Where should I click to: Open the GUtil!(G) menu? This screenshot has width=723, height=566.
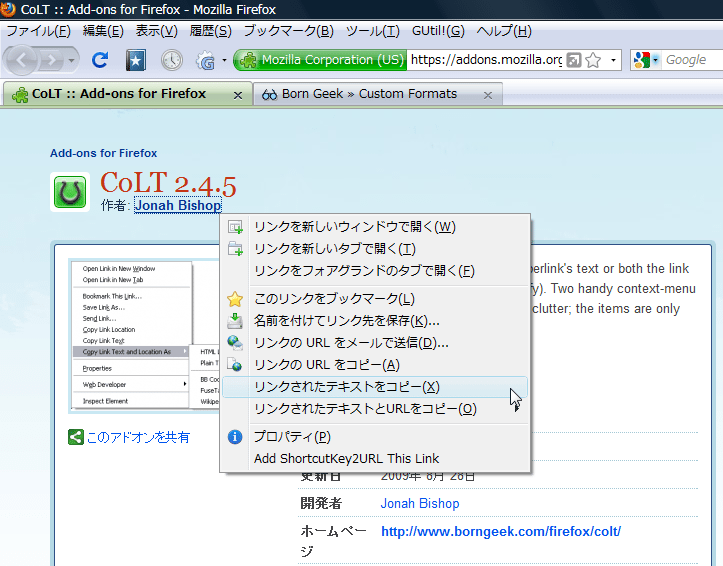point(438,31)
